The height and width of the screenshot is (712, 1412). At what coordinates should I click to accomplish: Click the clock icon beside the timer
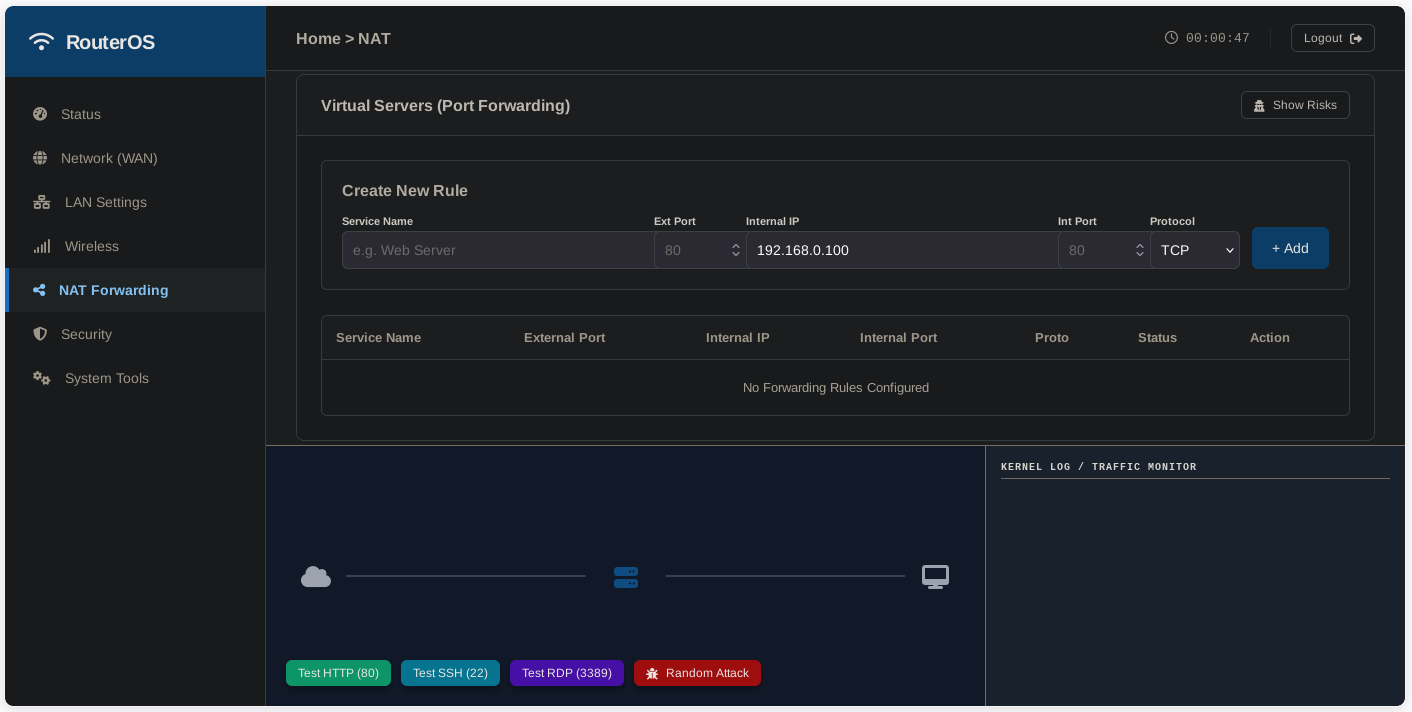click(x=1172, y=38)
